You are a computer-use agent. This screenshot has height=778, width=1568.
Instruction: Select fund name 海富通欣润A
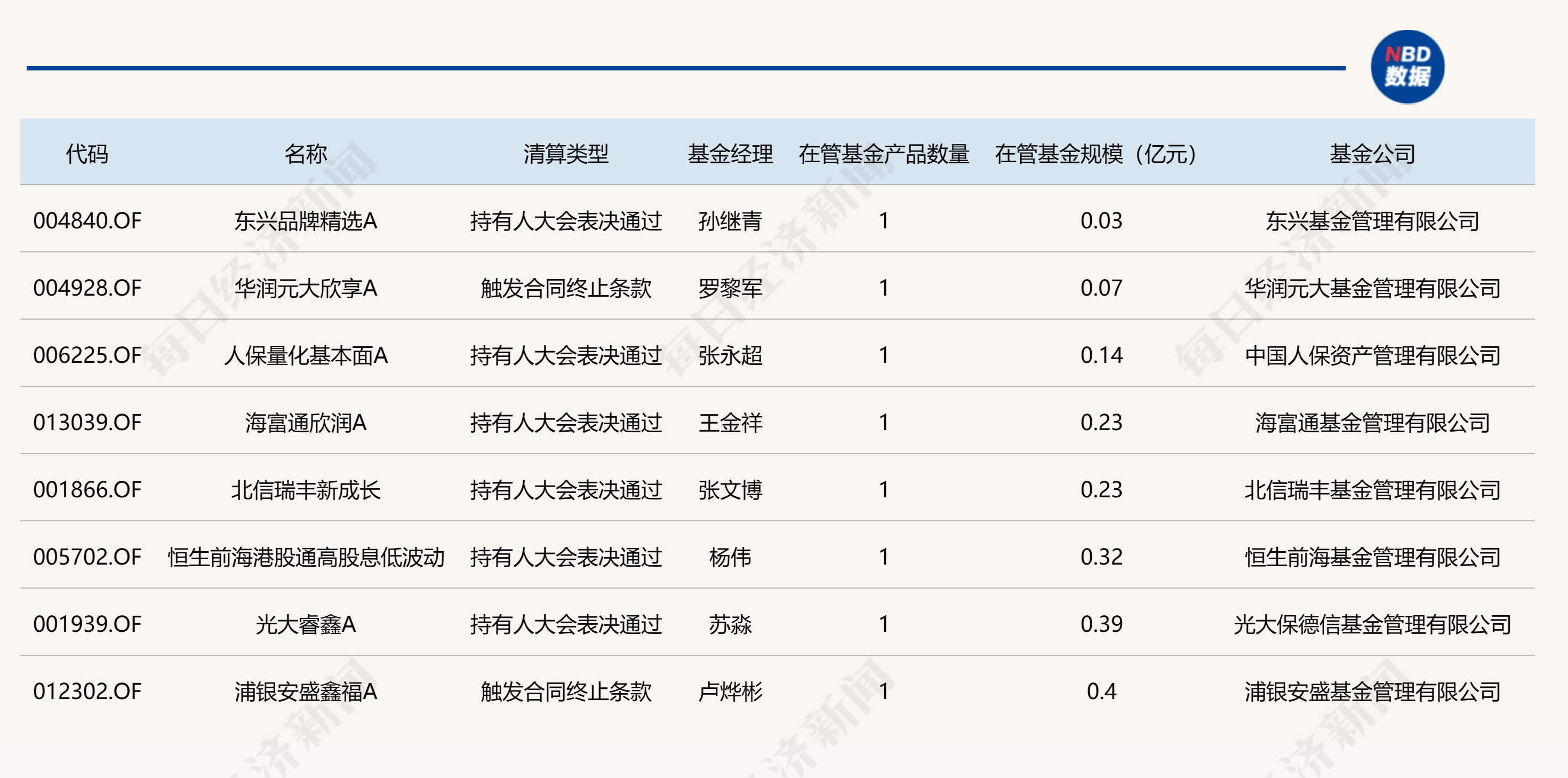tap(306, 422)
